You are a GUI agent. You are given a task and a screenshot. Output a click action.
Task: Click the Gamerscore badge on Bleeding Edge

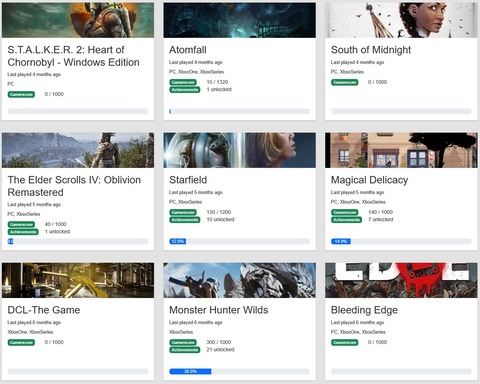(345, 342)
